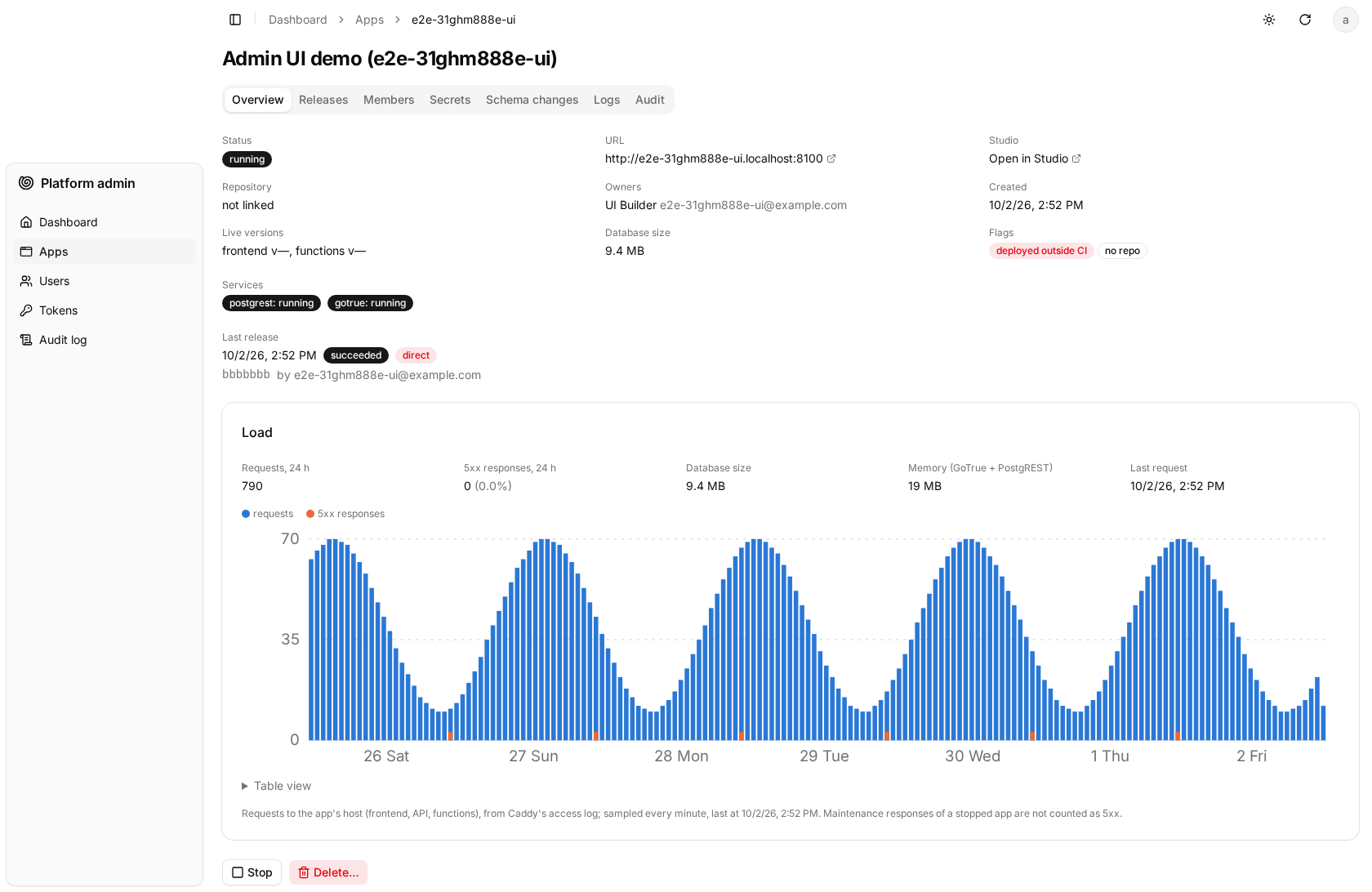
Task: Open the Schema changes tab
Action: [532, 100]
